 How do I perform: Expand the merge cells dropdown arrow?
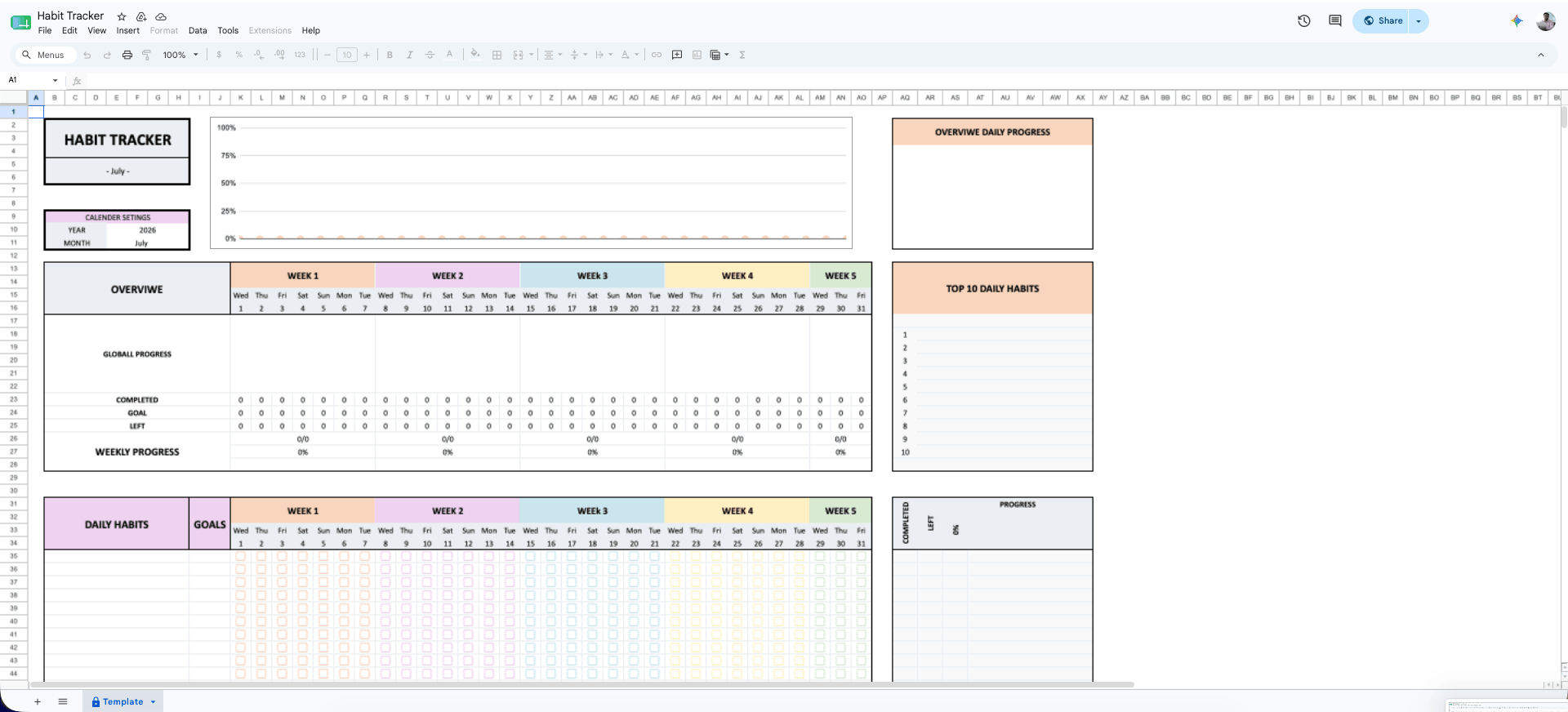click(x=531, y=55)
